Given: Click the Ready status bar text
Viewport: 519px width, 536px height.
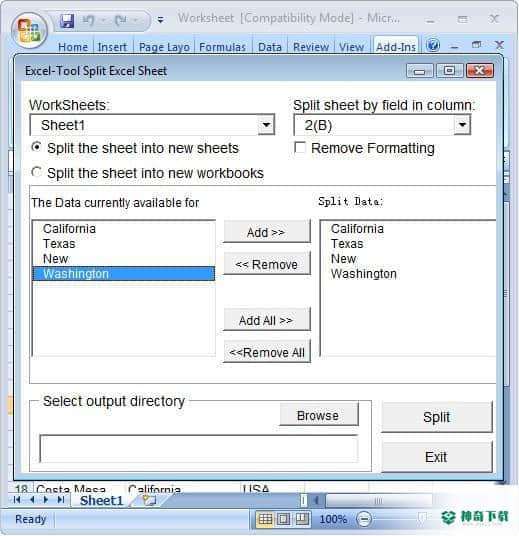Looking at the screenshot, I should [x=30, y=519].
